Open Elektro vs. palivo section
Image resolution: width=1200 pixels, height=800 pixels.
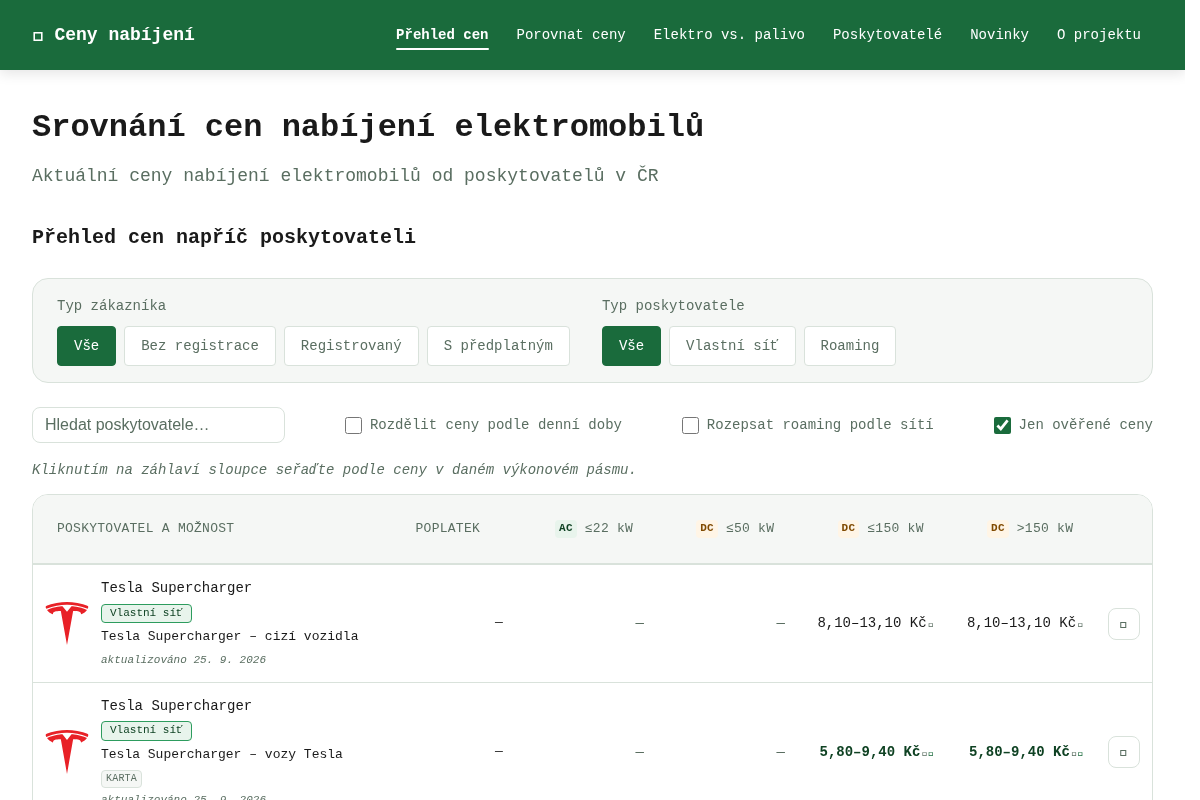[729, 35]
